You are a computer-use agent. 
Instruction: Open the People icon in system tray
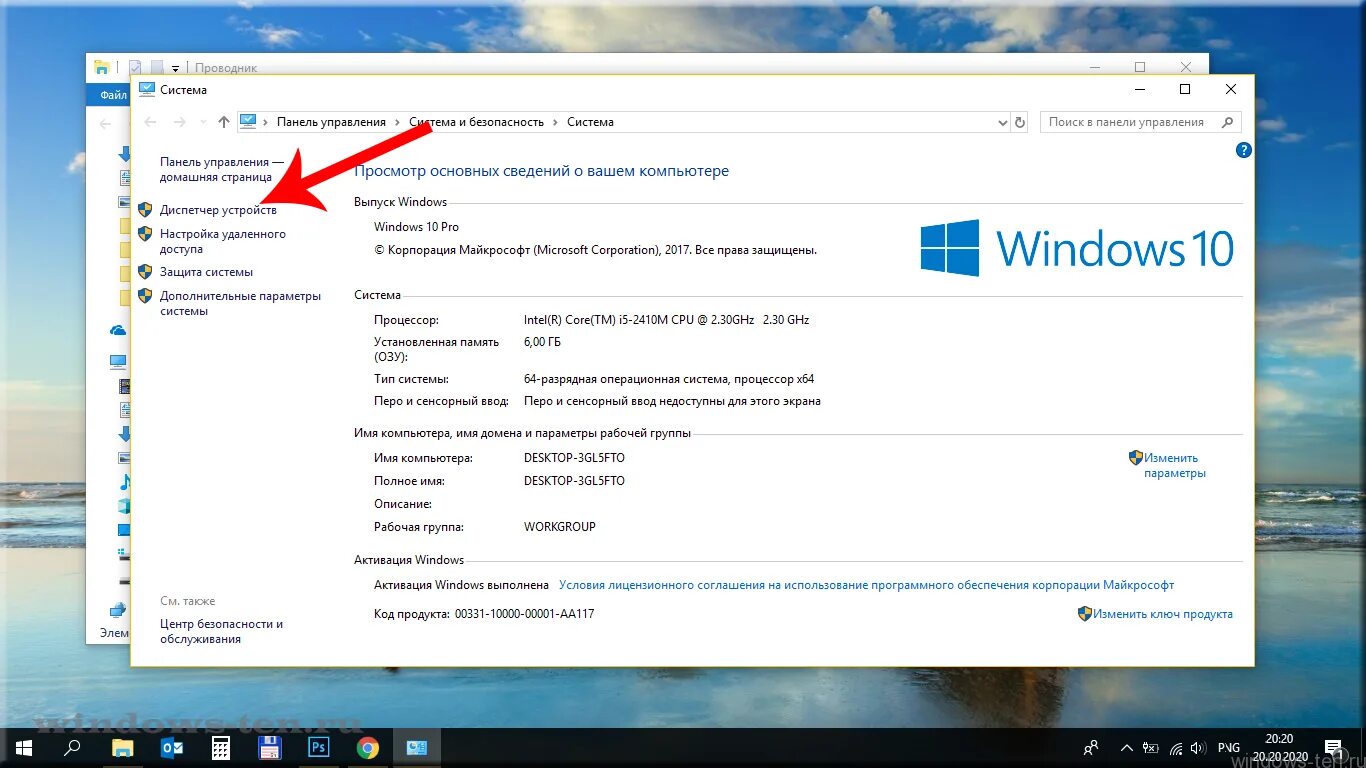click(1091, 747)
